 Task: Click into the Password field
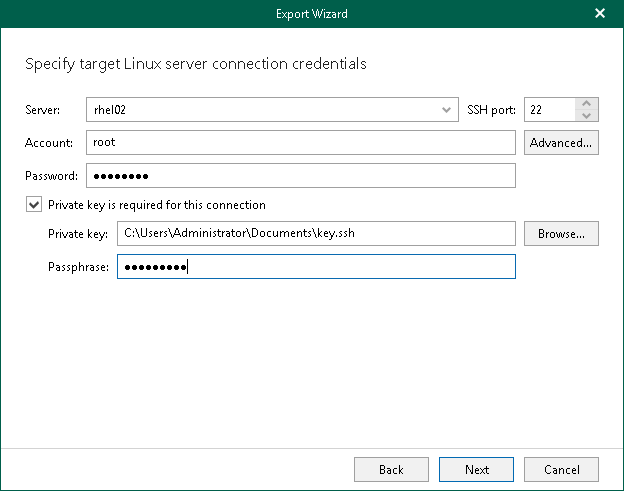300,176
